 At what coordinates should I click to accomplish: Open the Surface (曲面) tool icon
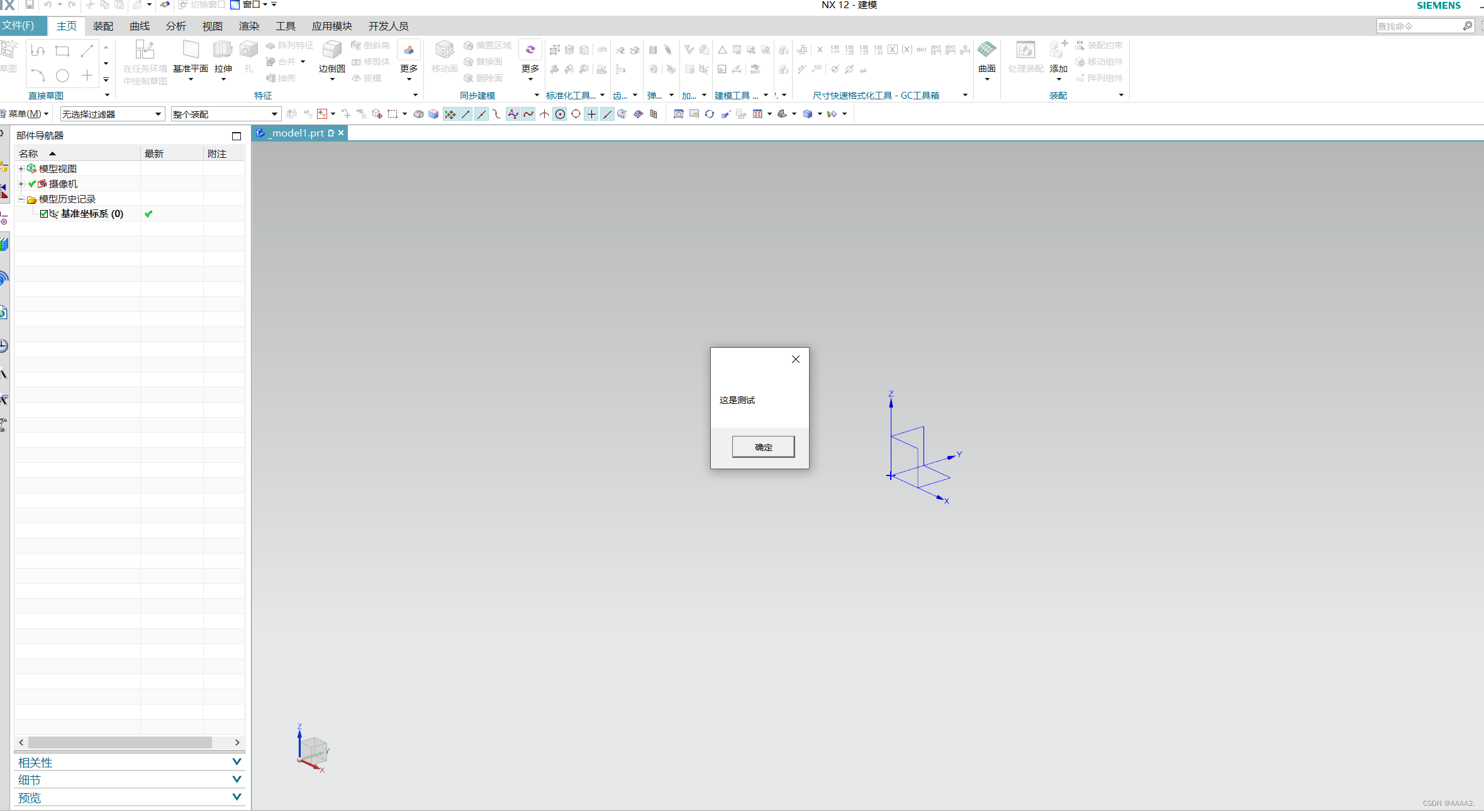(x=986, y=50)
